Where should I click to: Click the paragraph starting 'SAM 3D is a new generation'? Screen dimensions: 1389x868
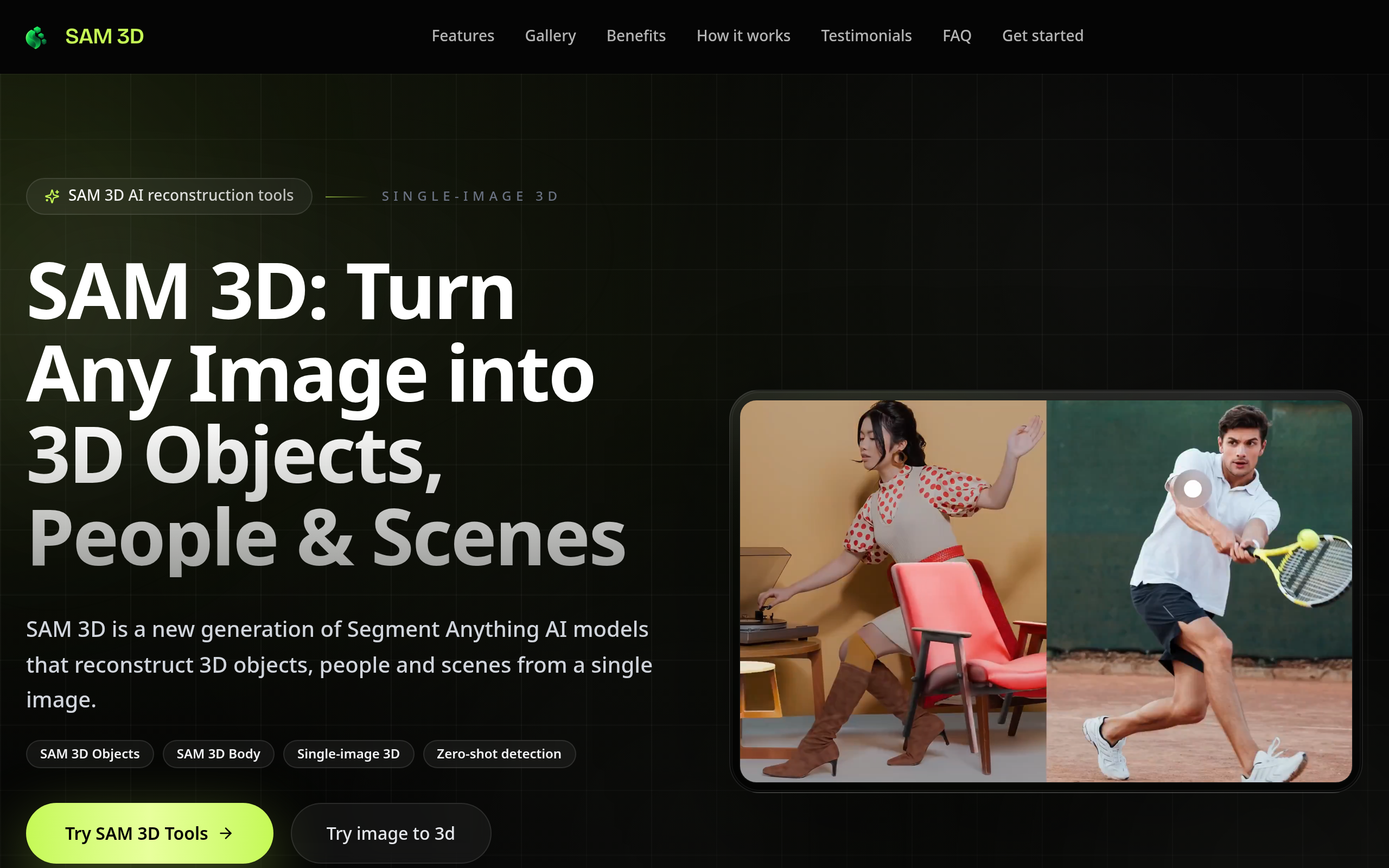(339, 664)
